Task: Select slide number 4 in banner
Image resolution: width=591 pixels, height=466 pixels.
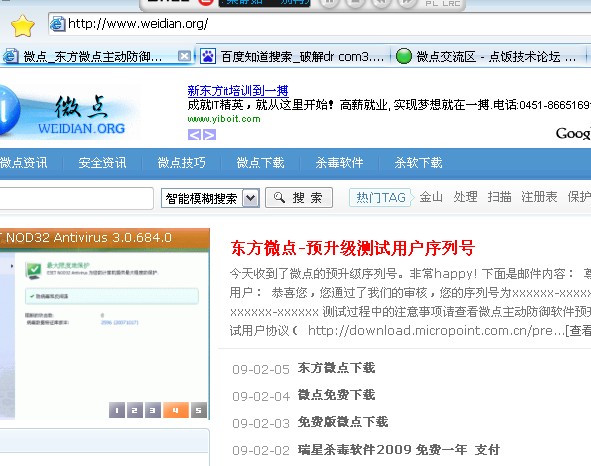Action: (x=176, y=410)
